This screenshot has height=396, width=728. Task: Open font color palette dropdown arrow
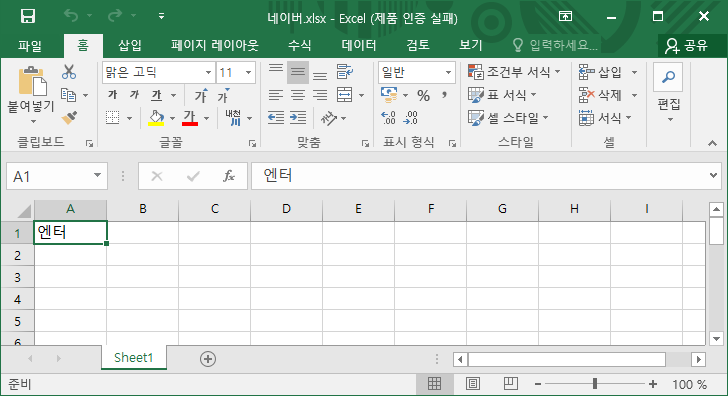(207, 118)
